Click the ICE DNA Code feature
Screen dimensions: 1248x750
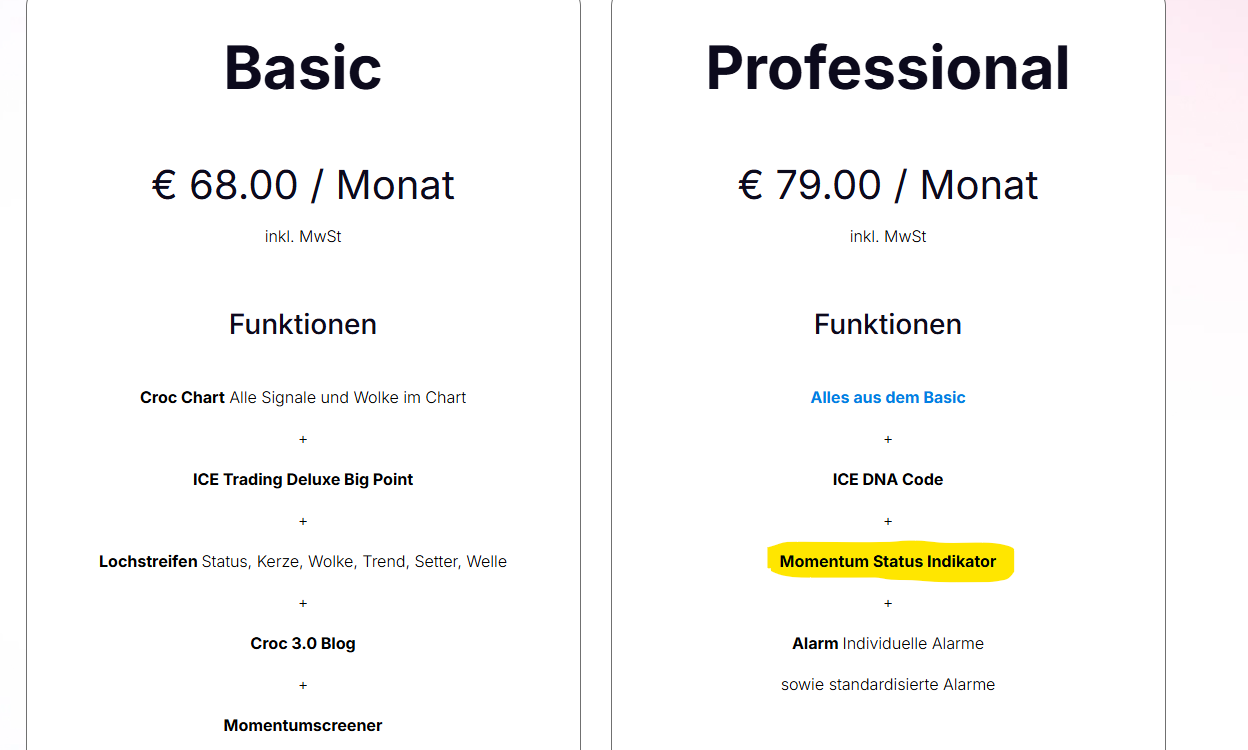(x=888, y=479)
